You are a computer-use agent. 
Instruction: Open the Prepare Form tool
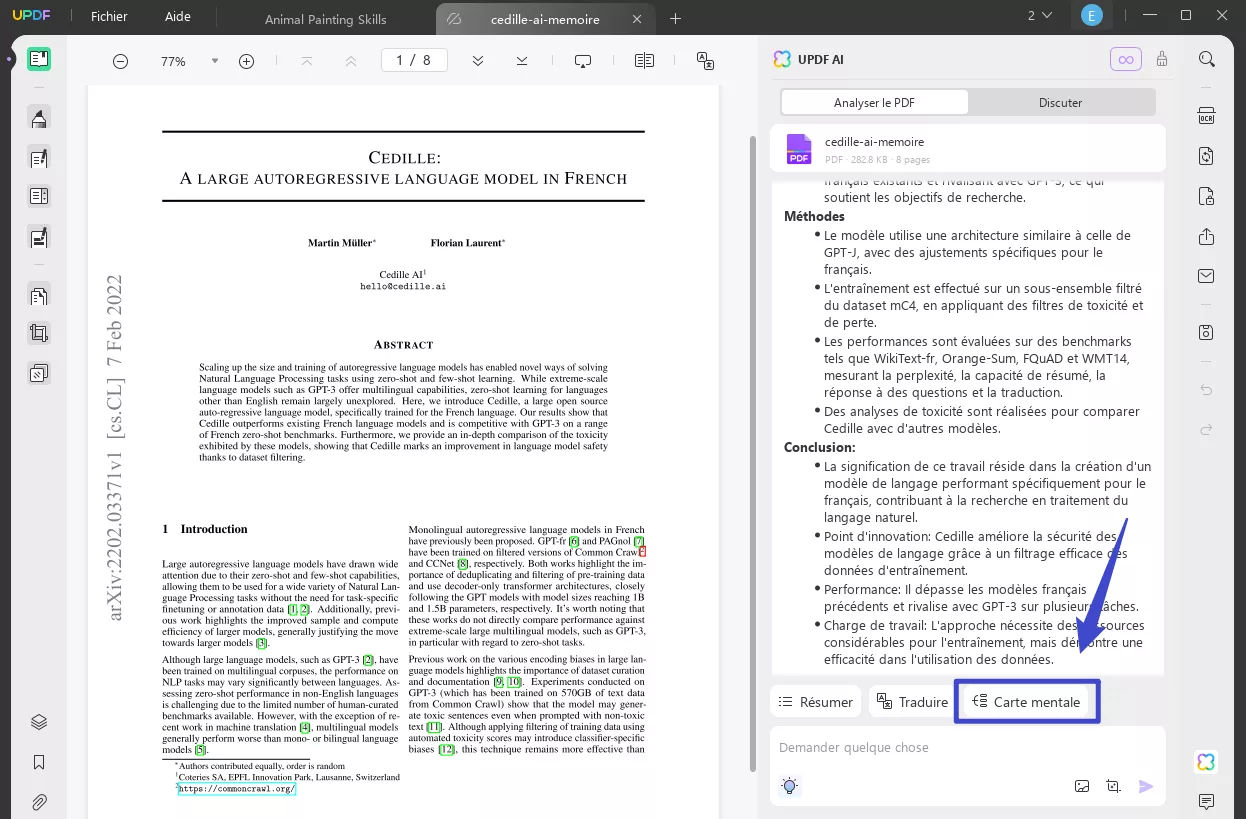coord(39,196)
